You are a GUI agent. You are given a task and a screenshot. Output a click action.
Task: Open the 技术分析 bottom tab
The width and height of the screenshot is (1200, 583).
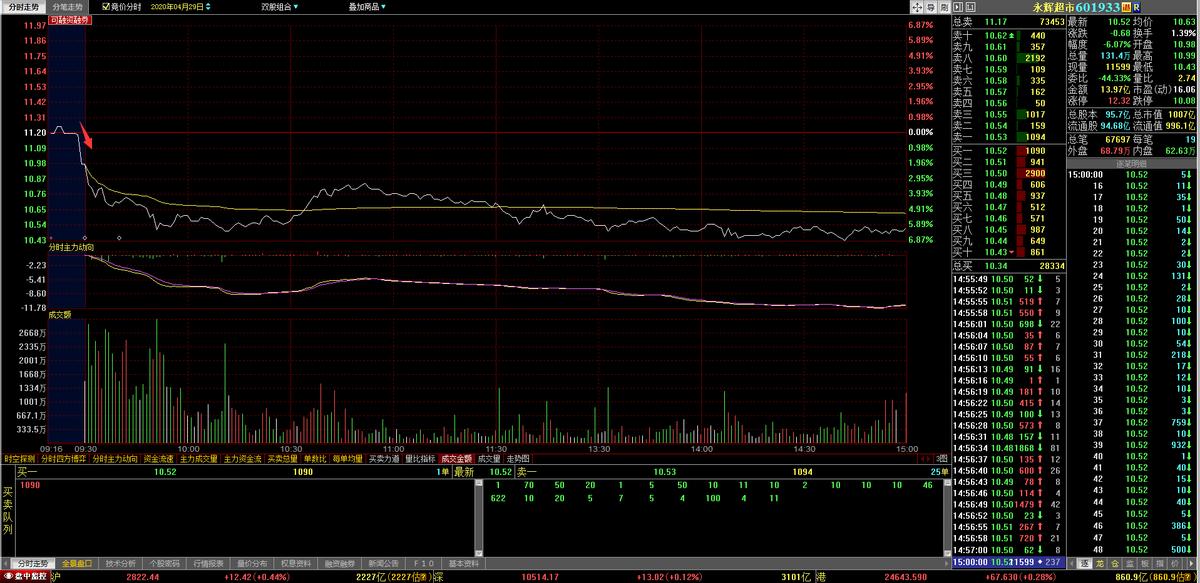click(x=120, y=564)
